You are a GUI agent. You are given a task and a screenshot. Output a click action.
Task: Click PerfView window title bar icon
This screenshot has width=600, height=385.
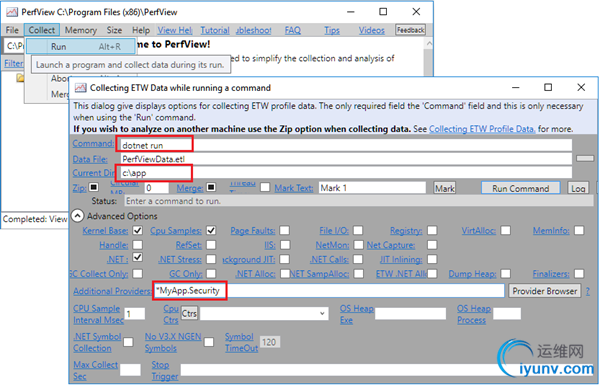(12, 12)
